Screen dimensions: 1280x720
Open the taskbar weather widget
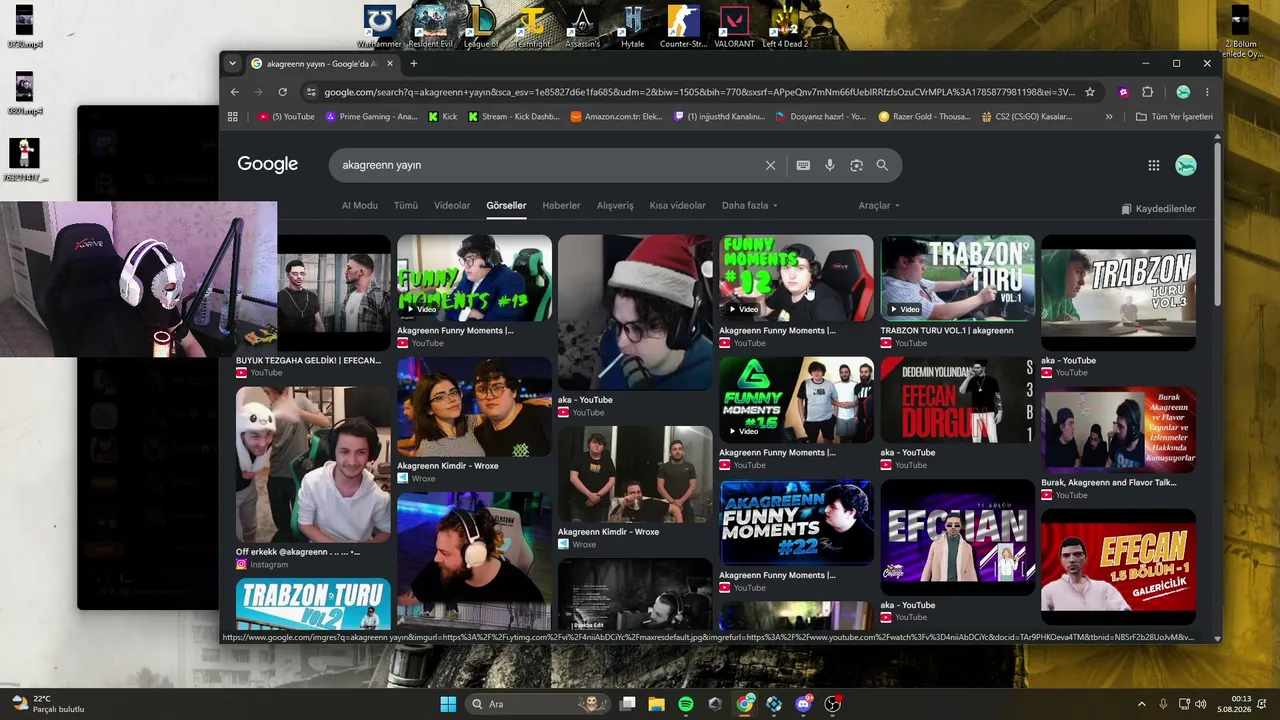[48, 704]
